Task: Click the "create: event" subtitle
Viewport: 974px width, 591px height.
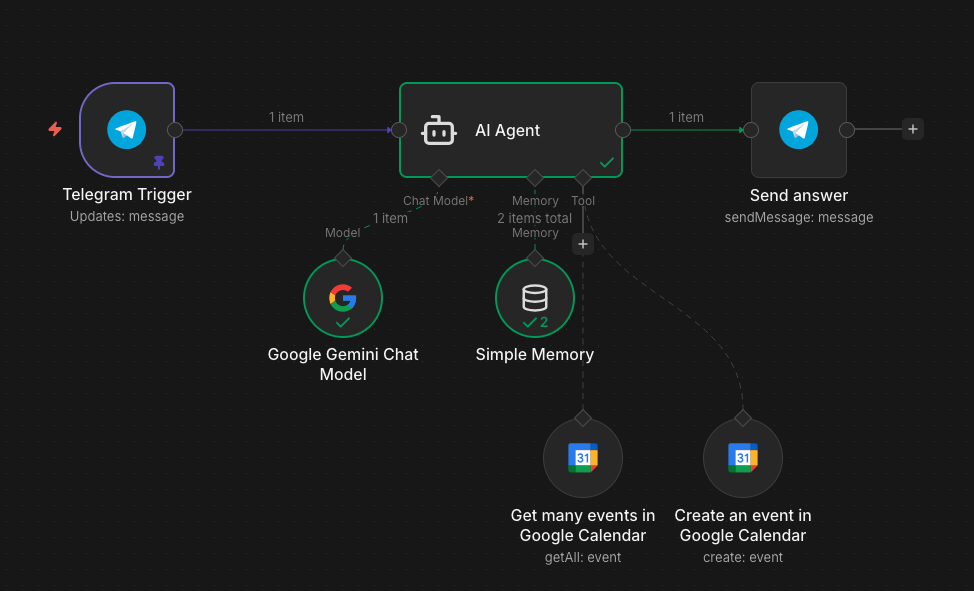Action: coord(743,557)
